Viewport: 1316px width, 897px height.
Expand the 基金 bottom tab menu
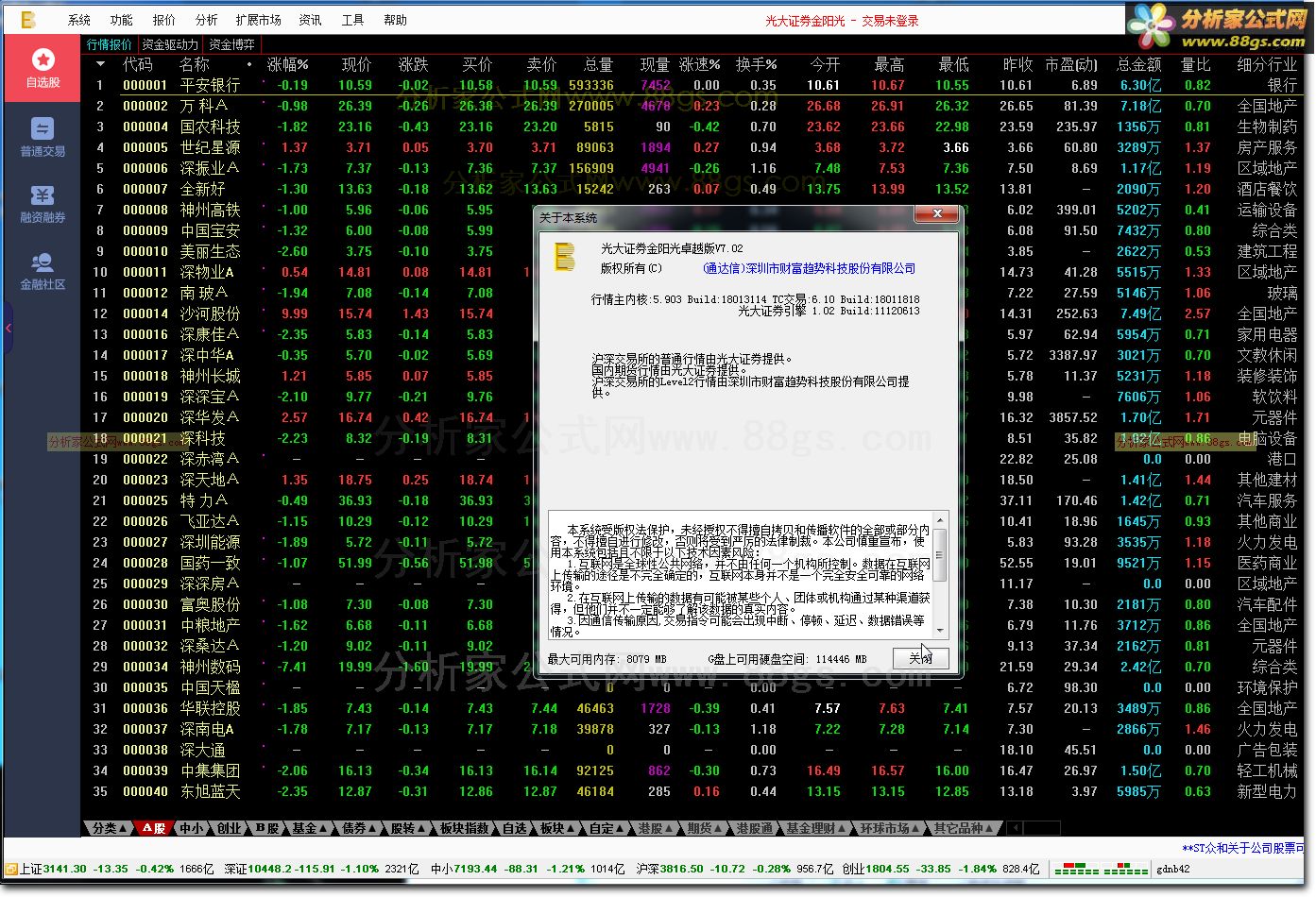310,828
